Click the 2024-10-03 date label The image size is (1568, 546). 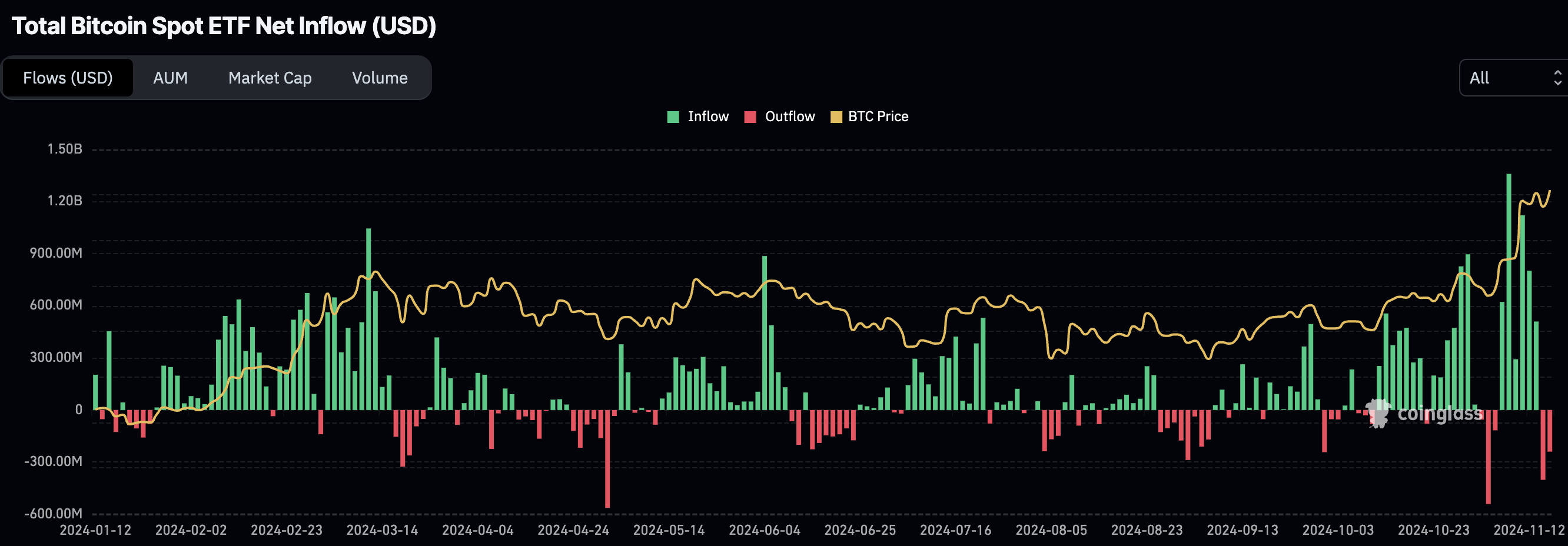coord(1338,530)
